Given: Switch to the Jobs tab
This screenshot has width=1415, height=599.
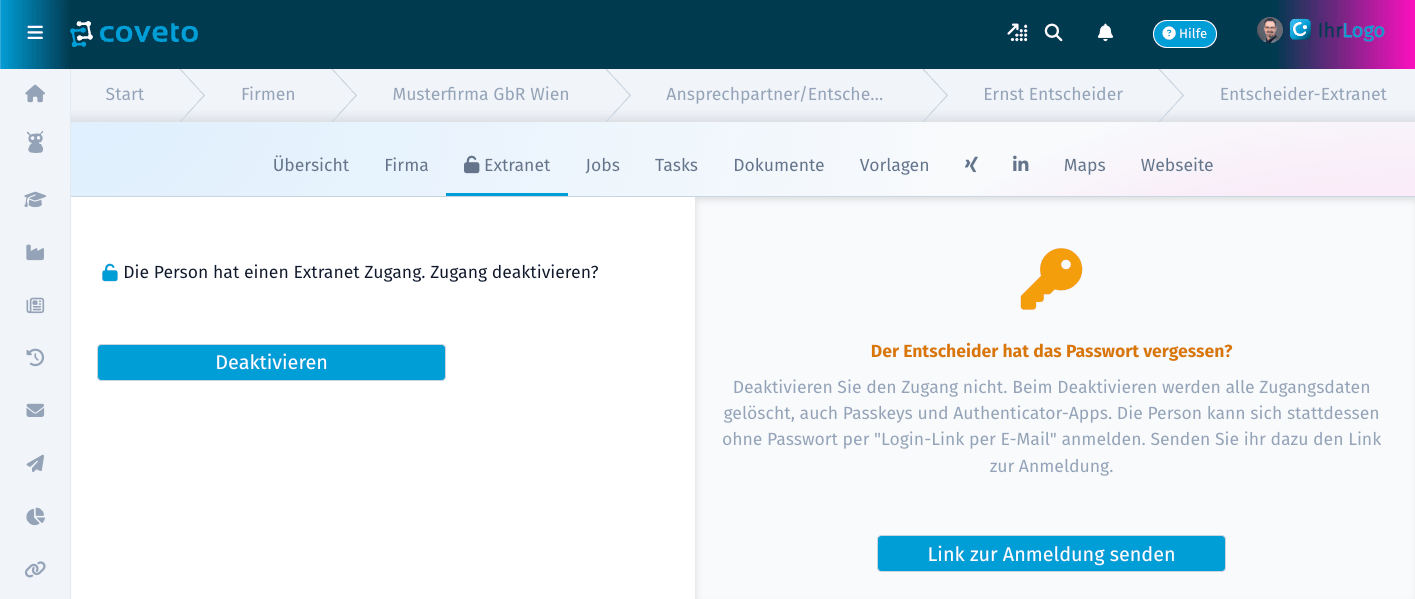Looking at the screenshot, I should tap(603, 165).
